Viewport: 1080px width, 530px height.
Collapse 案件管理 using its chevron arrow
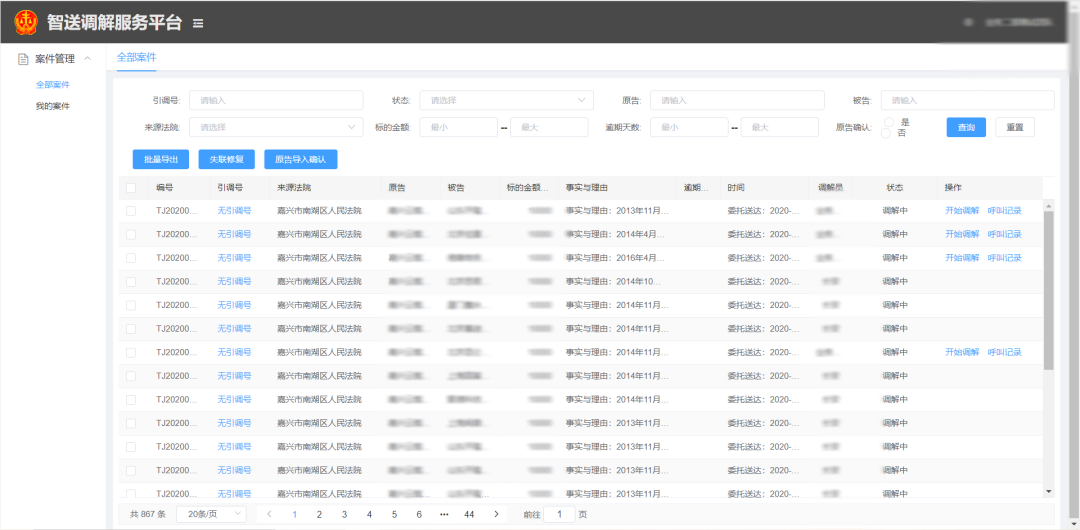coord(87,59)
